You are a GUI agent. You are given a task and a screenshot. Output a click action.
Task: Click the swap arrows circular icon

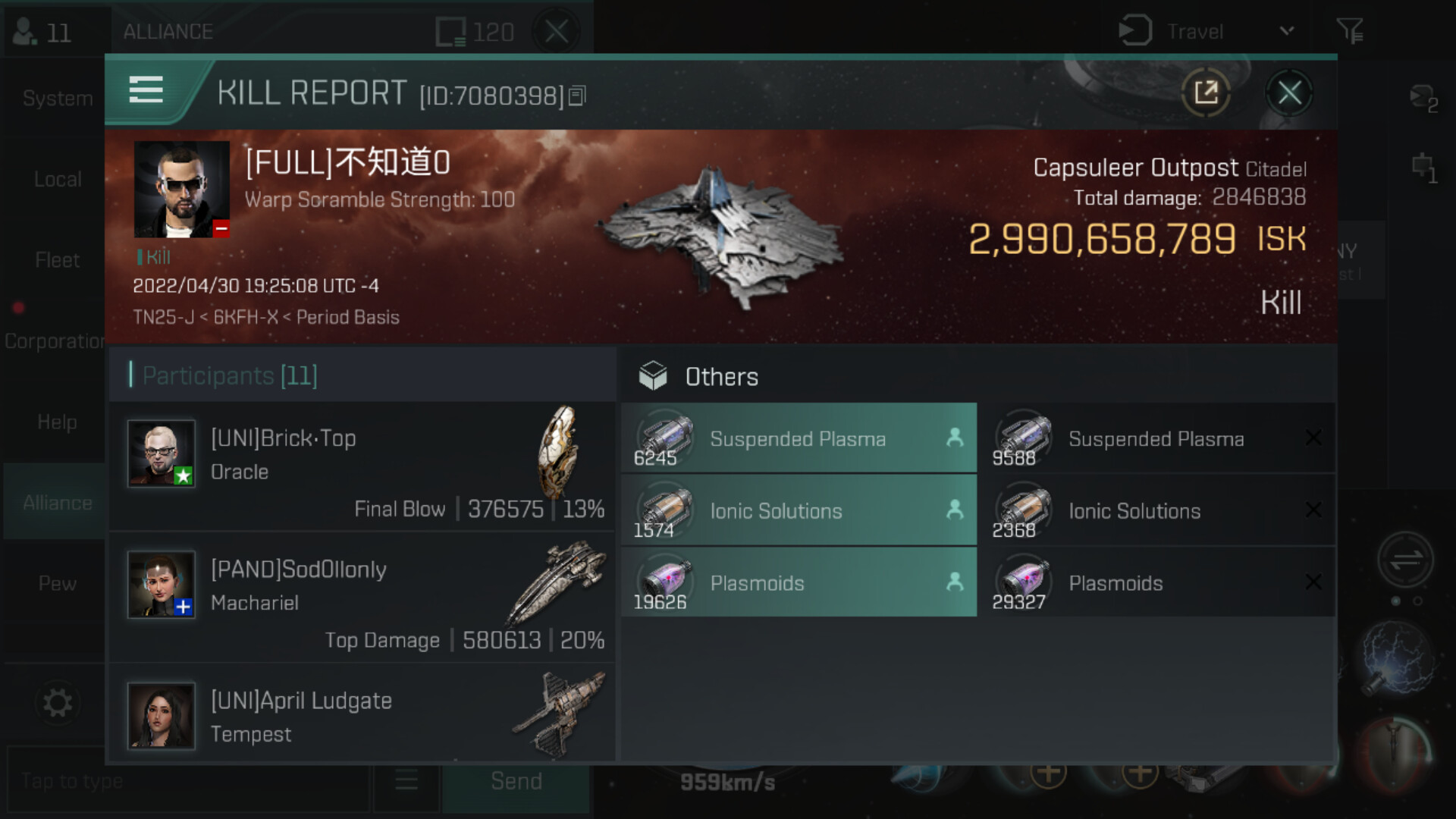tap(1405, 560)
